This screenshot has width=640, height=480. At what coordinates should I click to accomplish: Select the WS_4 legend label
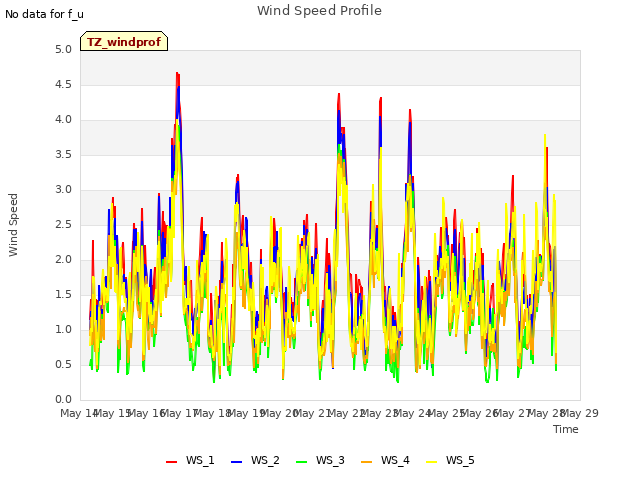[x=395, y=460]
